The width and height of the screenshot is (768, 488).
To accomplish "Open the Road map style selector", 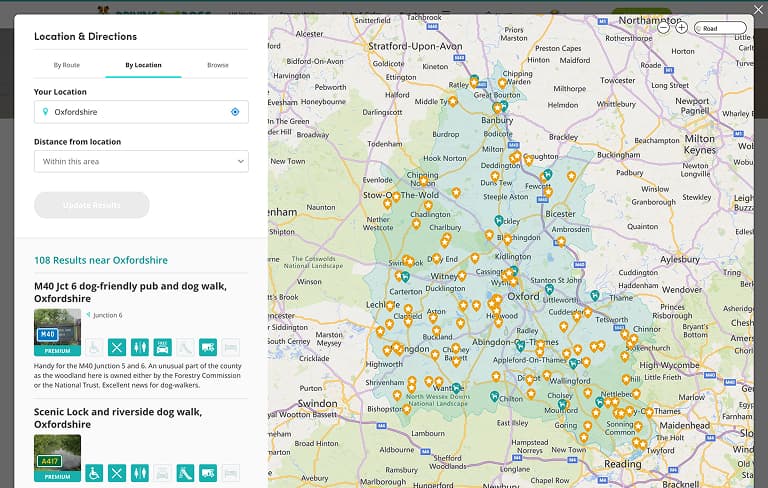I will 720,28.
